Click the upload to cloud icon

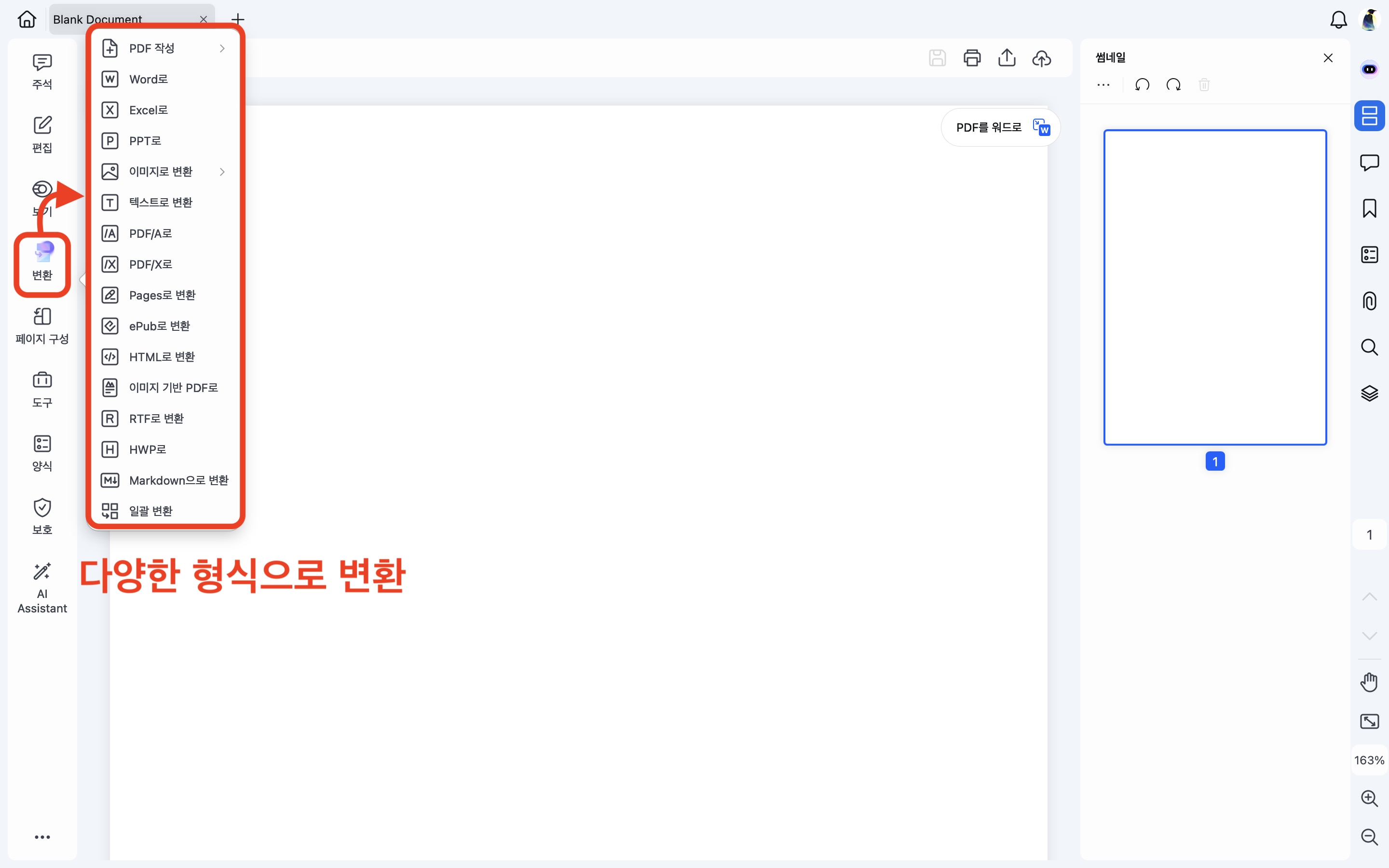click(x=1041, y=58)
